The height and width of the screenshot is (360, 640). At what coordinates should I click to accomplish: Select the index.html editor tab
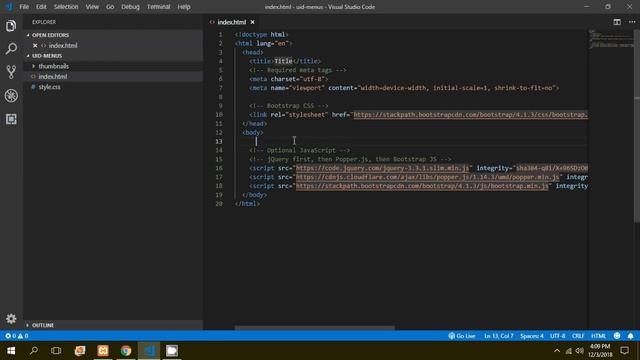[x=231, y=22]
